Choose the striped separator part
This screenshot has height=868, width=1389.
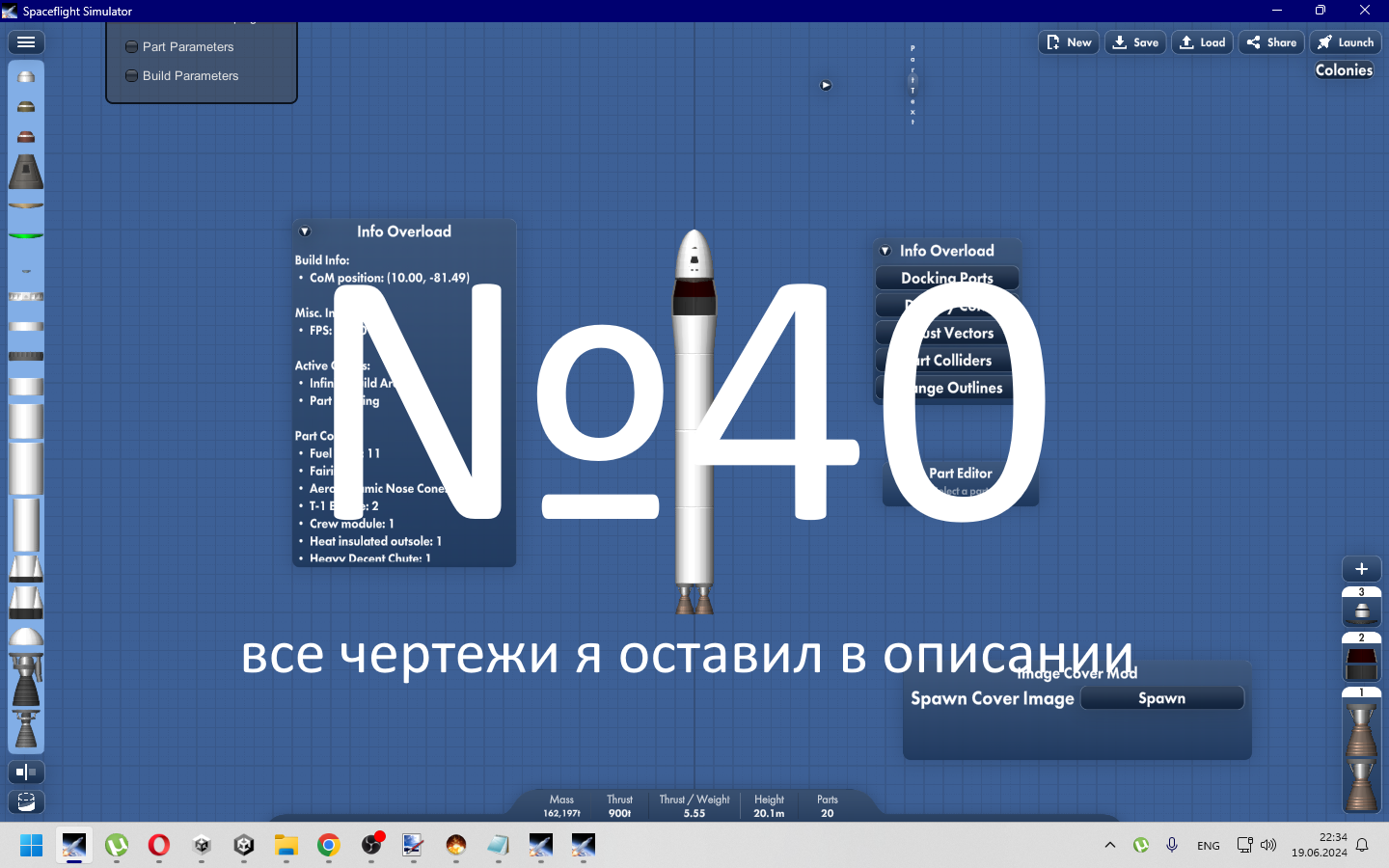(x=26, y=296)
